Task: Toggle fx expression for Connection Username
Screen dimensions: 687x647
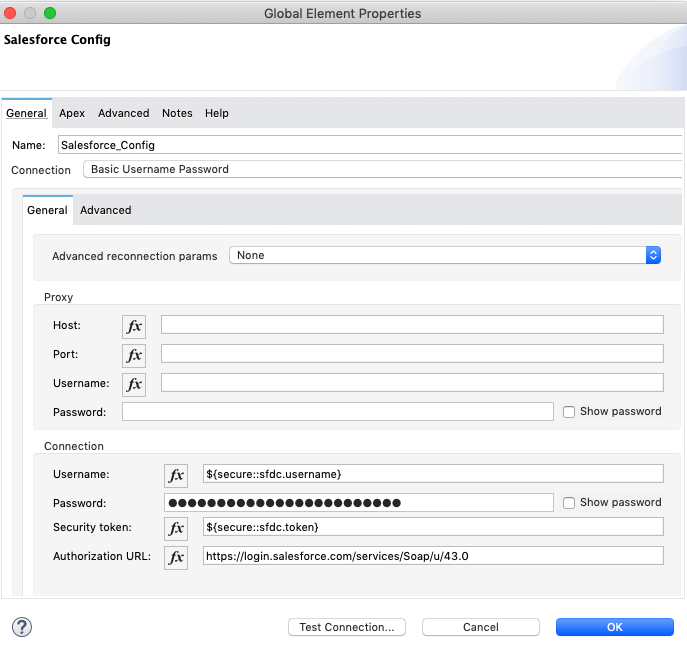Action: click(176, 476)
